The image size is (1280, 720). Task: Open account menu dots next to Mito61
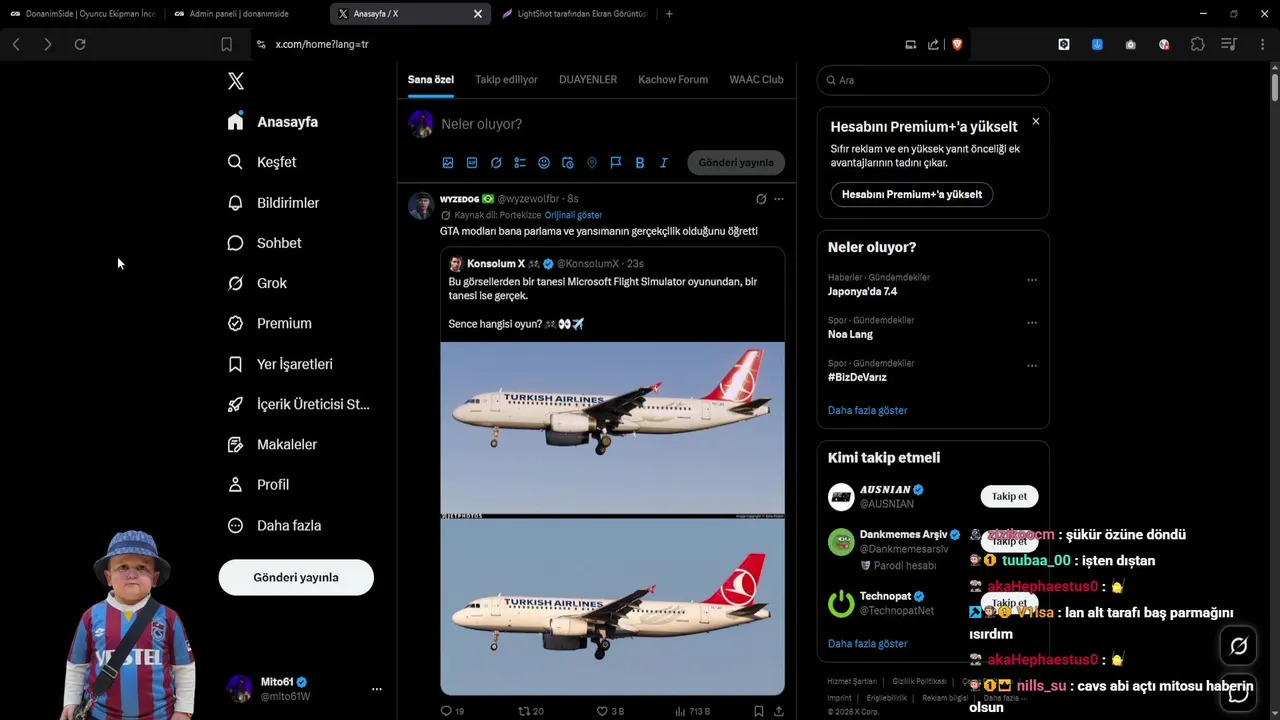pyautogui.click(x=377, y=689)
